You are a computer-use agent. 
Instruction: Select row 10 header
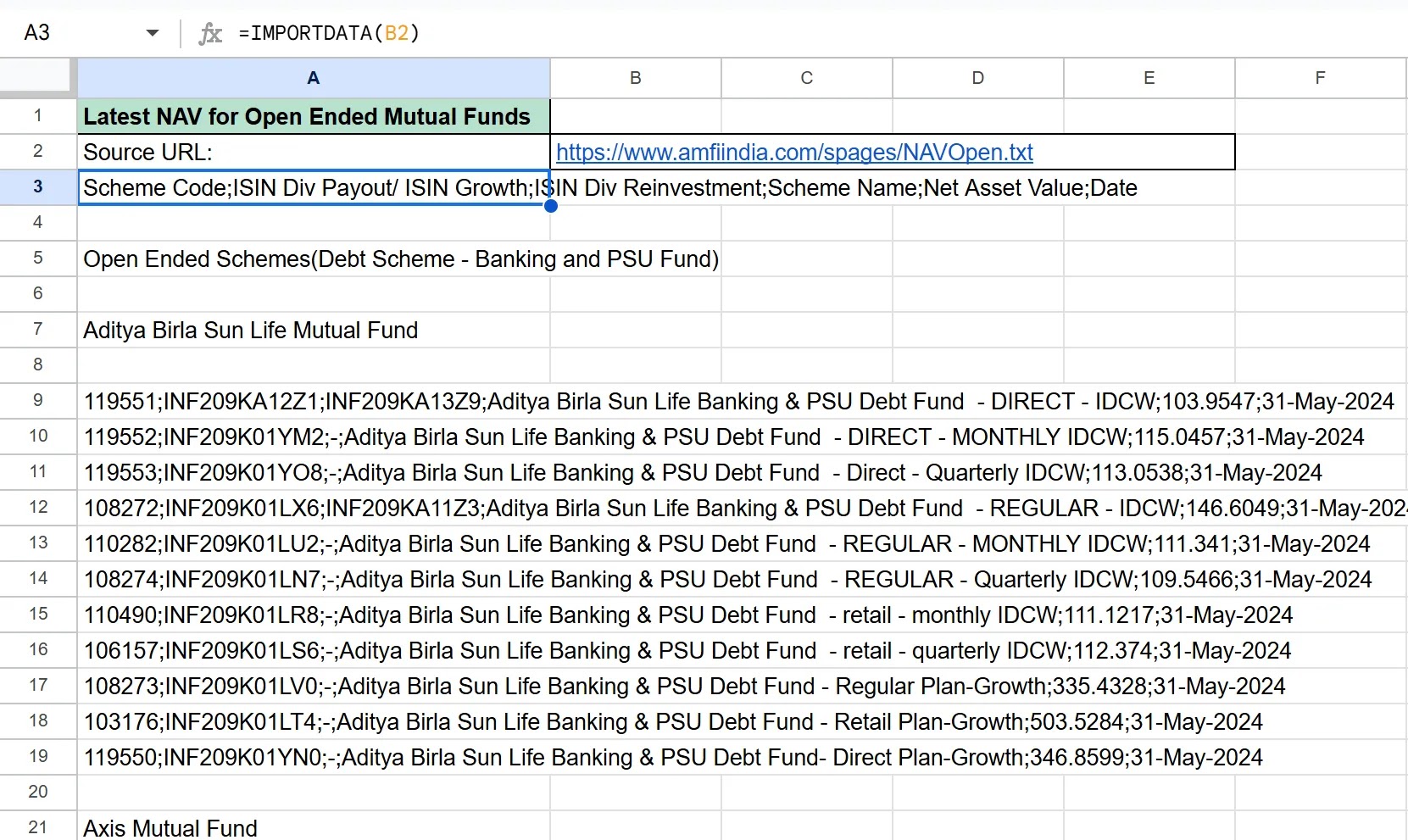click(38, 437)
